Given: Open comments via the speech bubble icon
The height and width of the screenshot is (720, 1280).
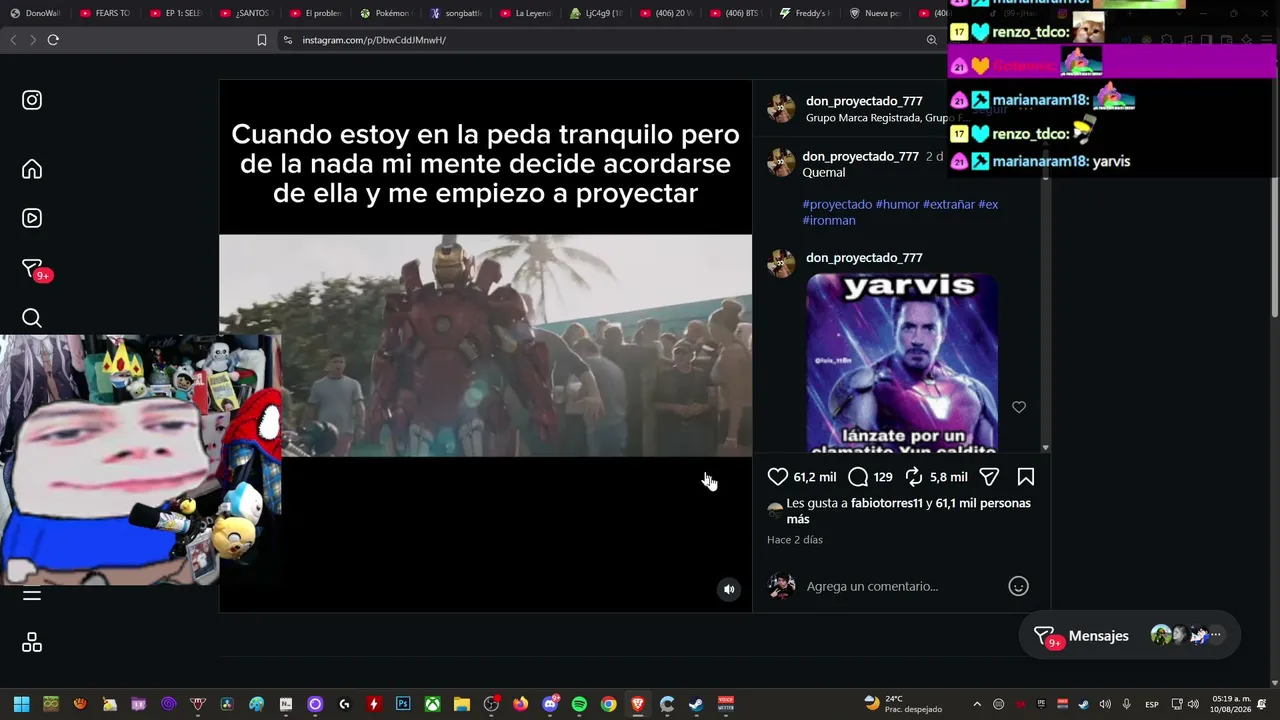Looking at the screenshot, I should coord(858,477).
